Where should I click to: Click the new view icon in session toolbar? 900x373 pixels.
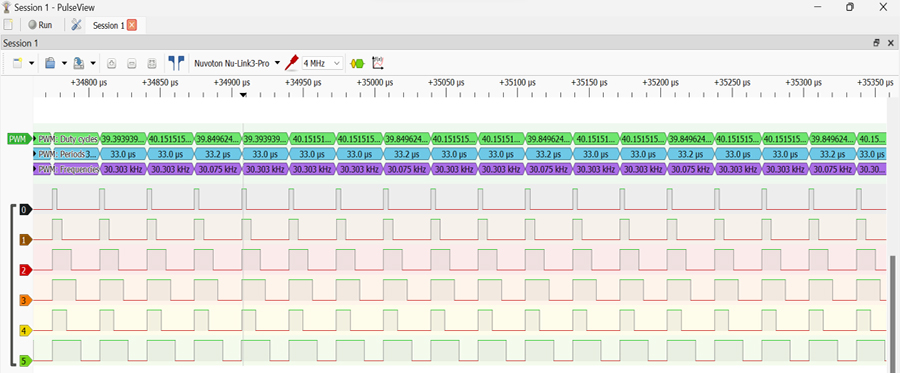tap(18, 63)
